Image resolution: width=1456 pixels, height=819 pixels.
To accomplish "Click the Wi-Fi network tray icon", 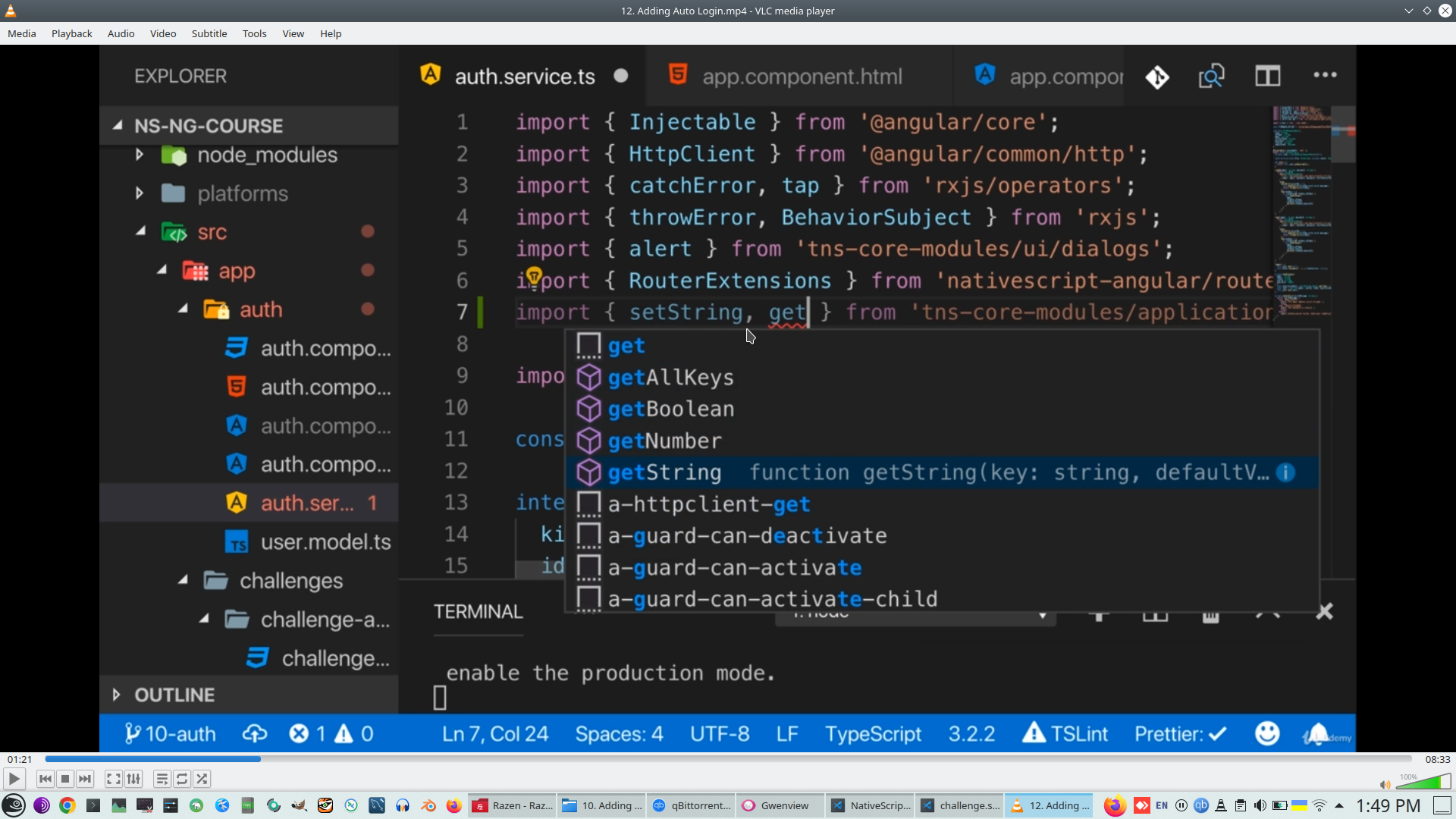I will pos(1319,805).
